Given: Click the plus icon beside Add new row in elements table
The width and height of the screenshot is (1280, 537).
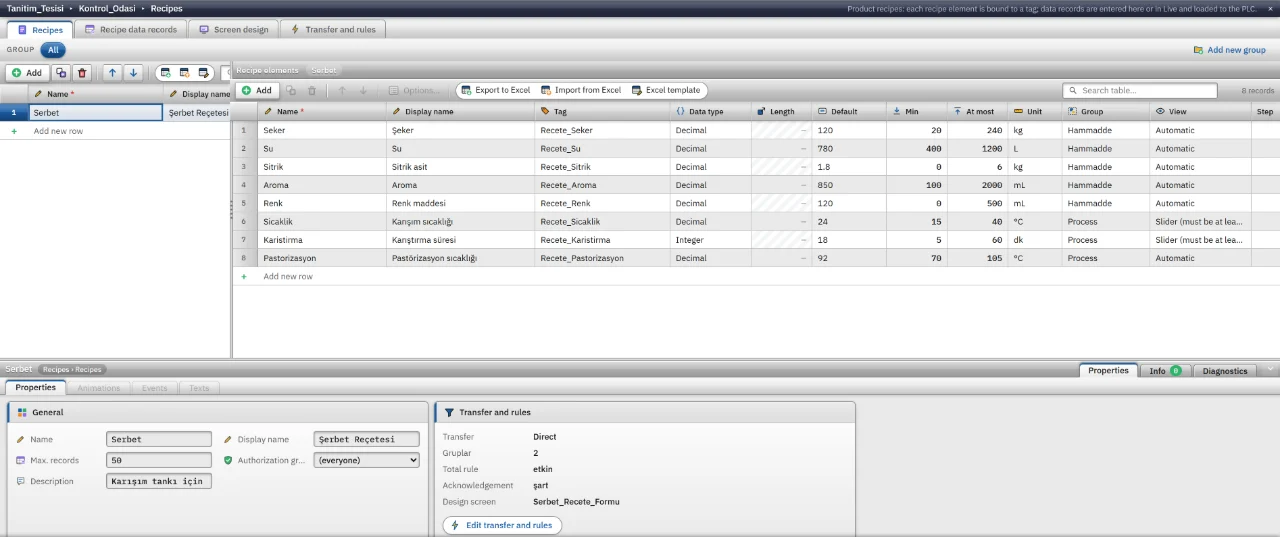Looking at the screenshot, I should tap(244, 276).
